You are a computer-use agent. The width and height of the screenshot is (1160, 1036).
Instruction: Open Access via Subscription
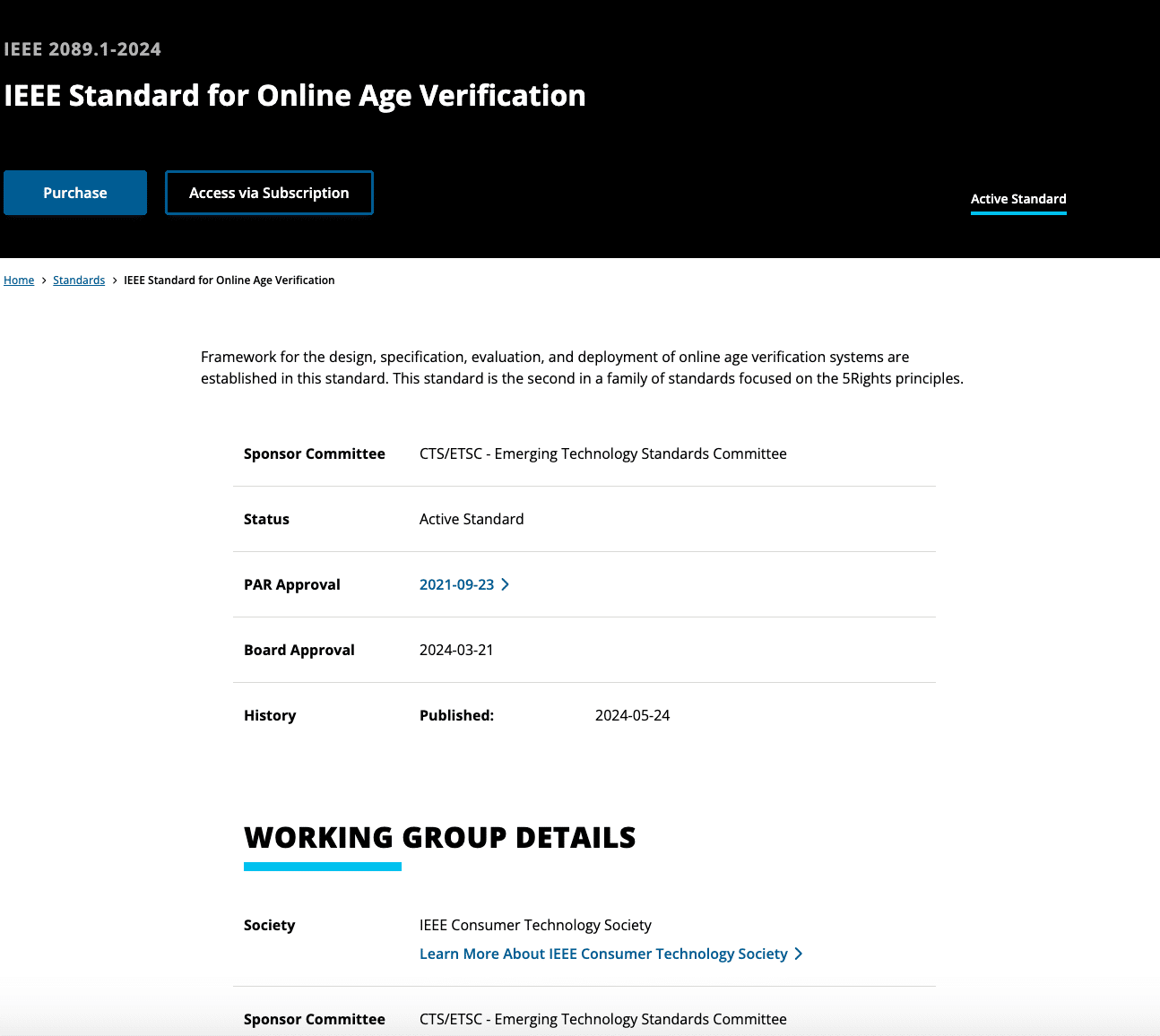269,193
